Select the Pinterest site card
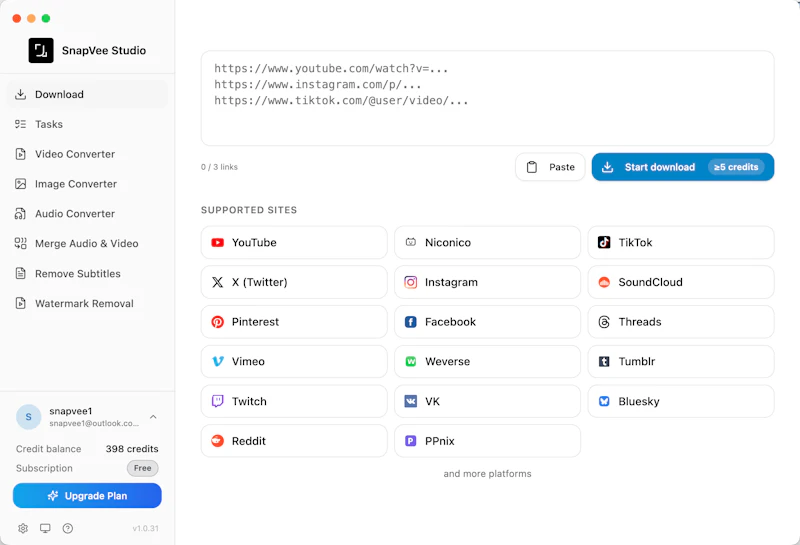This screenshot has height=545, width=800. [x=294, y=322]
